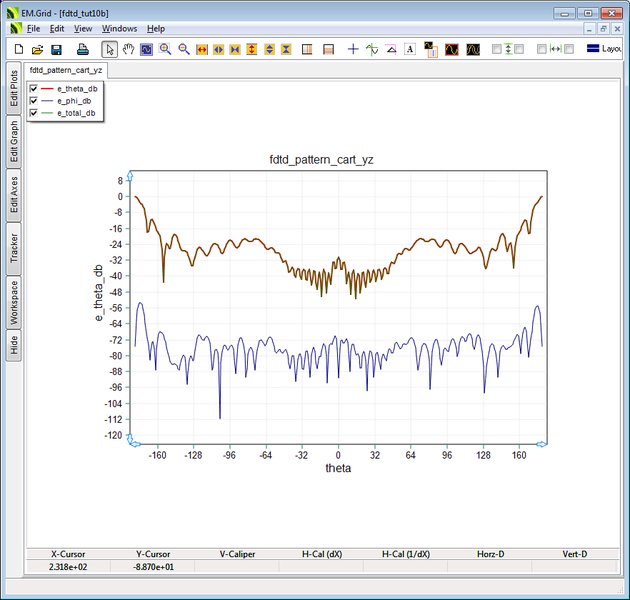
Task: Activate the hand pan tool
Action: click(128, 49)
